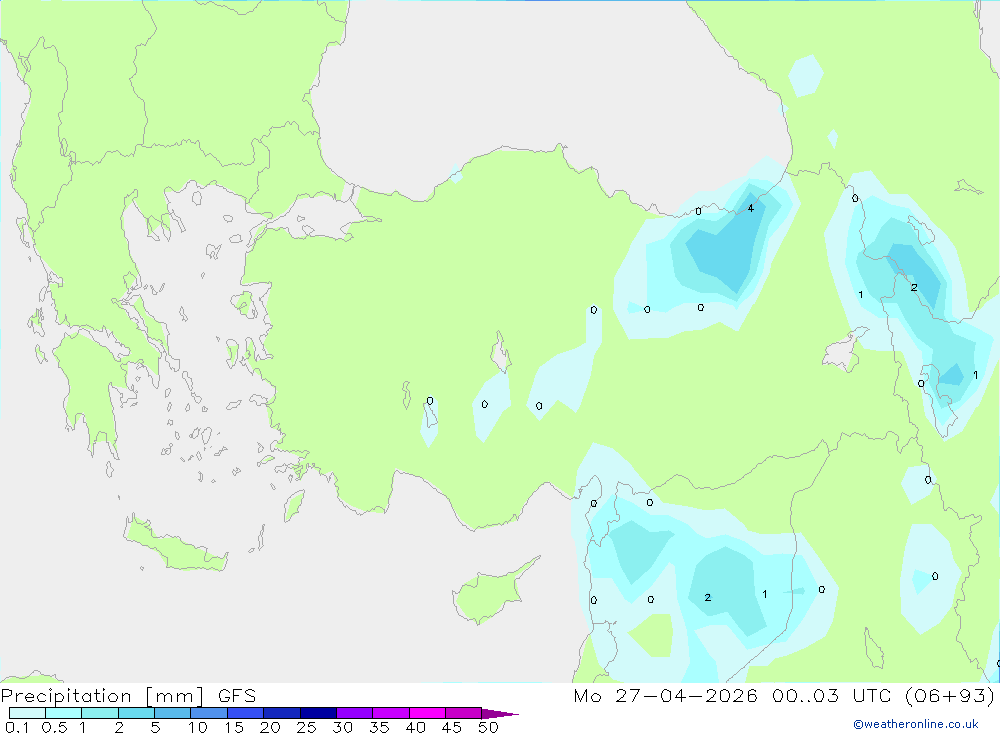1000x733 pixels.
Task: Pick the 45–50 mm legend swatch
Action: pos(463,713)
